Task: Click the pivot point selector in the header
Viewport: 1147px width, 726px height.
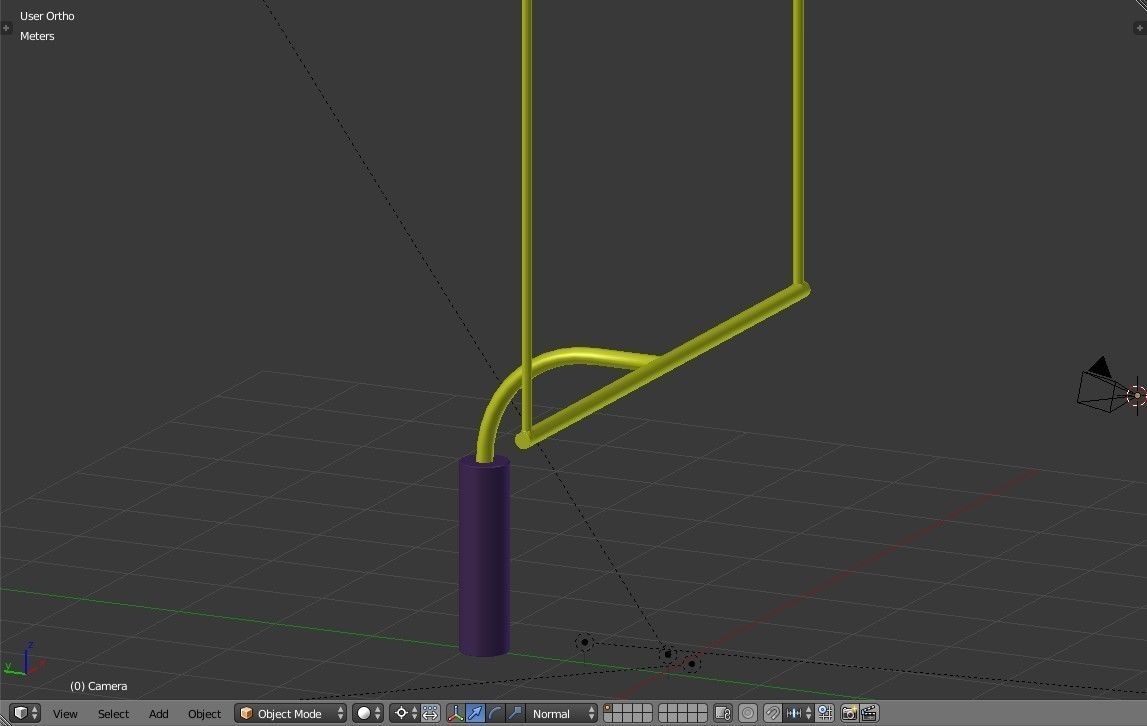Action: pyautogui.click(x=400, y=713)
